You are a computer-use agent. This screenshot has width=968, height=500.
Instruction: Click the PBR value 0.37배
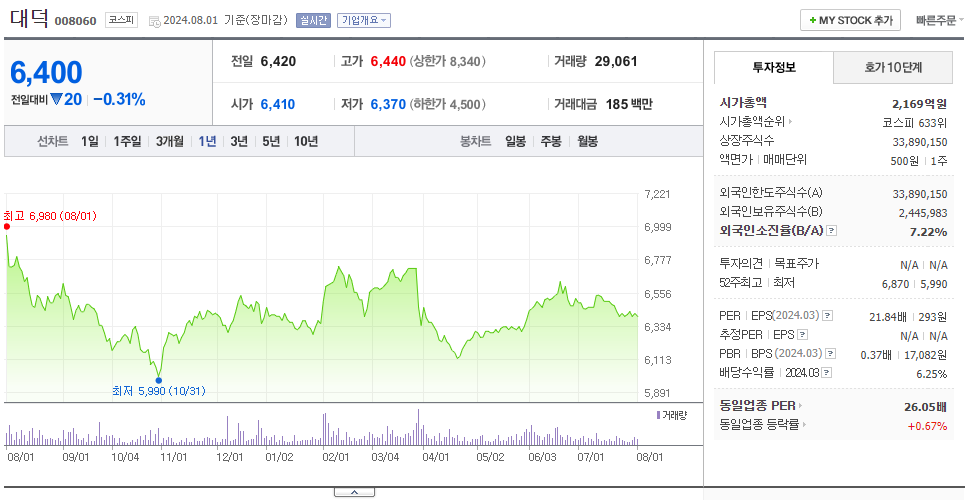click(x=876, y=355)
